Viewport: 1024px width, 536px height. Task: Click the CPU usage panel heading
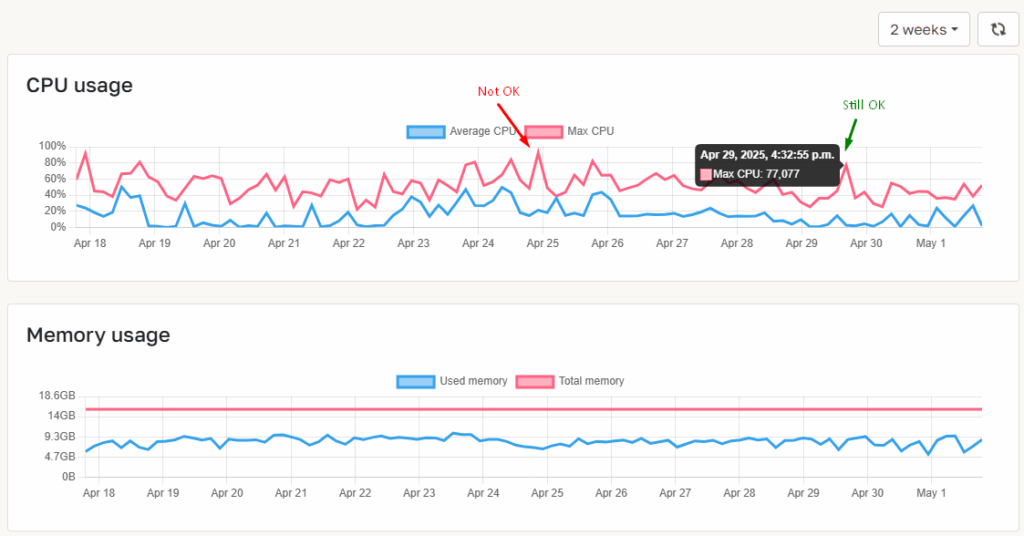(79, 85)
